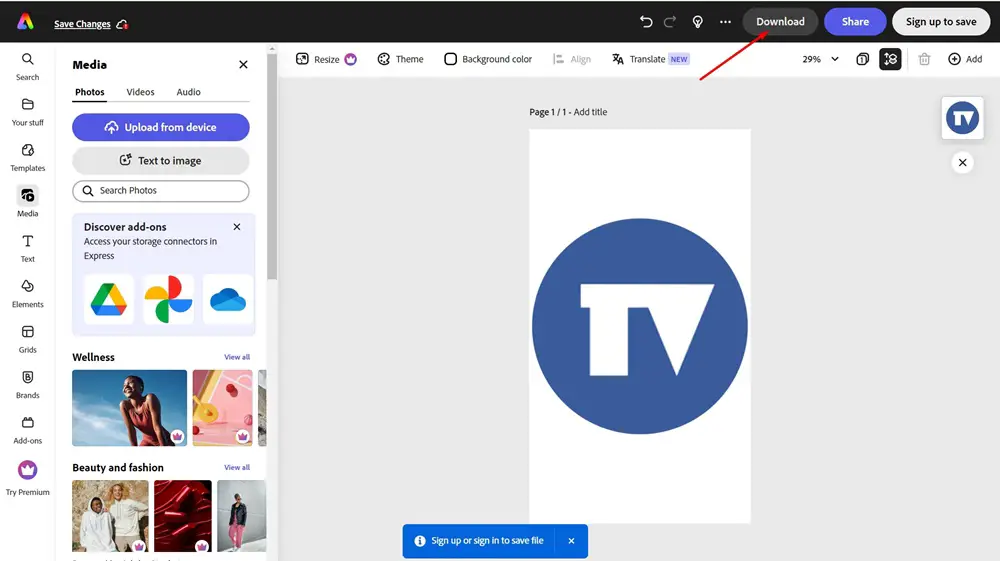The width and height of the screenshot is (1000, 561).
Task: Open the Search sidebar panel
Action: click(27, 67)
